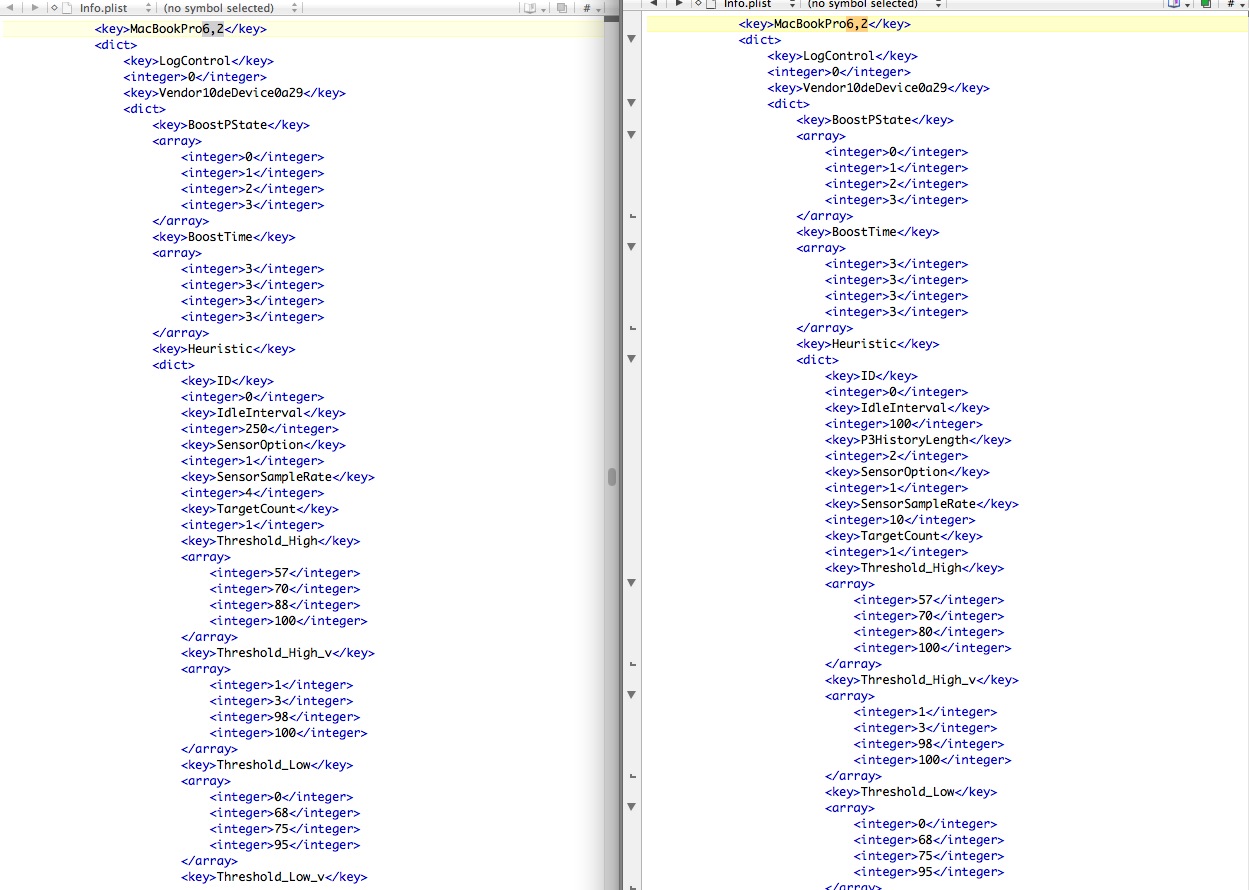The height and width of the screenshot is (890, 1249).
Task: Go back in left editor pane history
Action: 10,7
